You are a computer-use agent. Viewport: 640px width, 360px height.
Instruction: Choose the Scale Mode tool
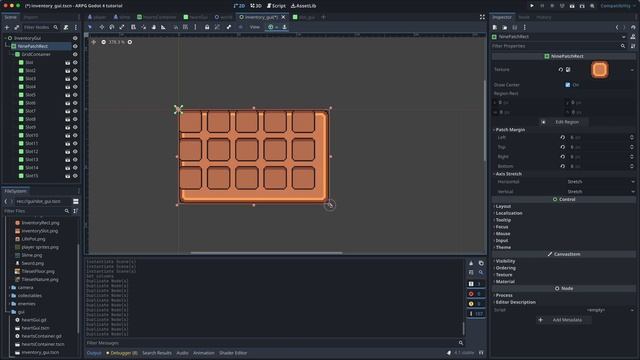point(122,27)
